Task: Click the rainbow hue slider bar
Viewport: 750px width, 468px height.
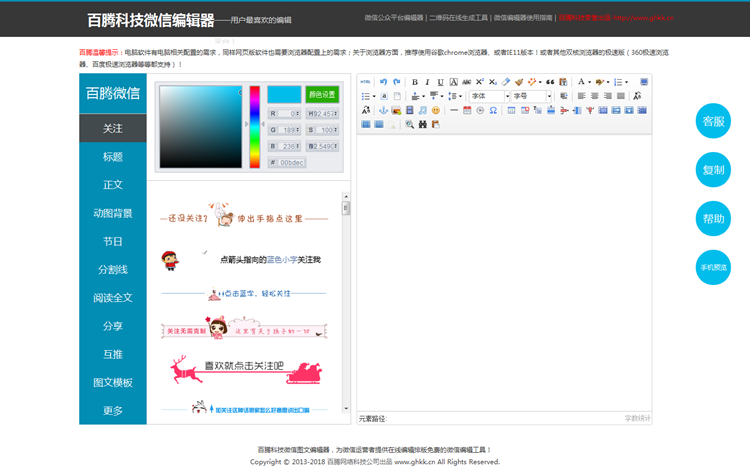Action: [x=254, y=127]
